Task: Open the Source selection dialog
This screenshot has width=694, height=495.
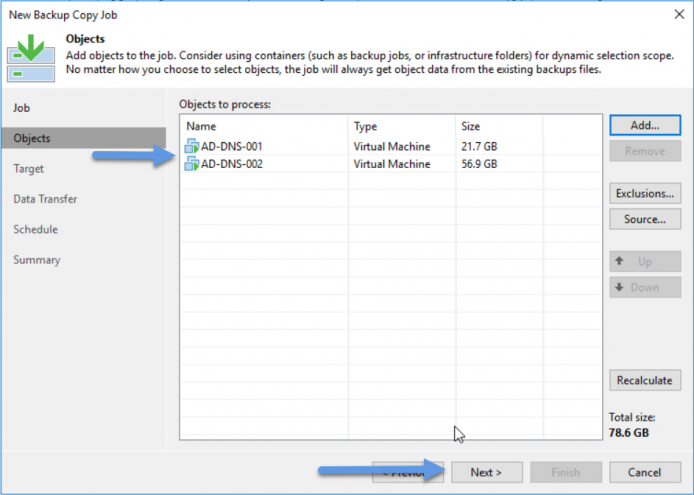Action: (645, 219)
